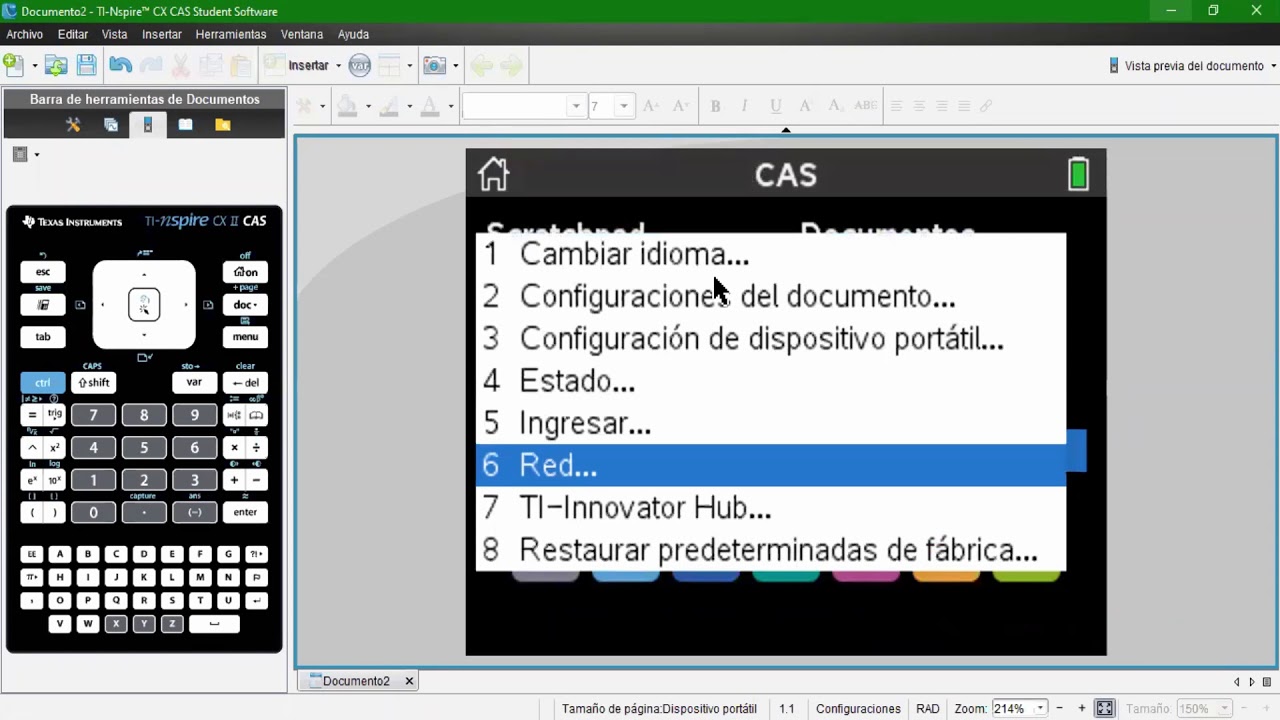
Task: Select Configuraciones del documento... entry
Action: point(771,296)
